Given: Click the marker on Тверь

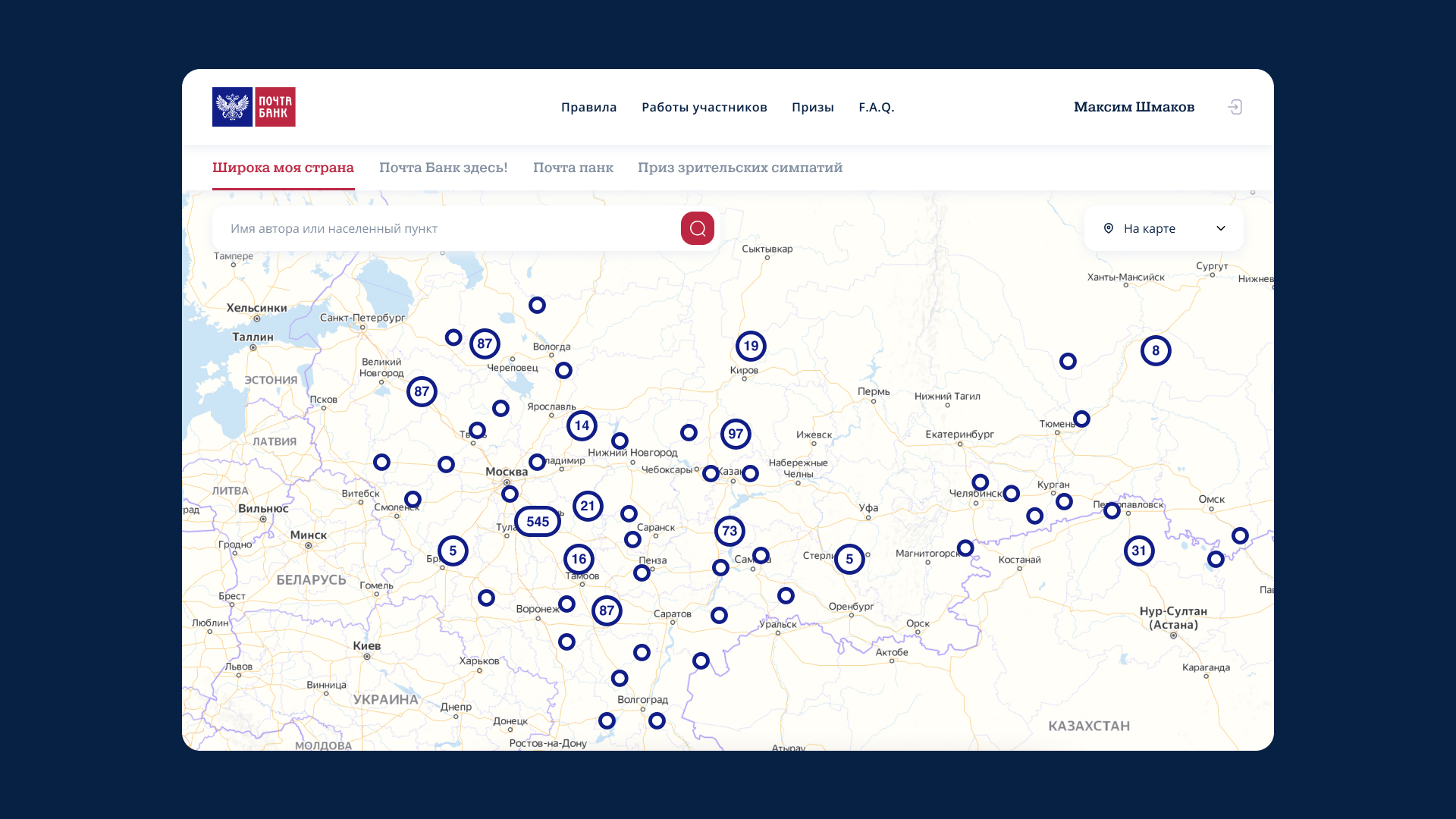Looking at the screenshot, I should (x=477, y=431).
